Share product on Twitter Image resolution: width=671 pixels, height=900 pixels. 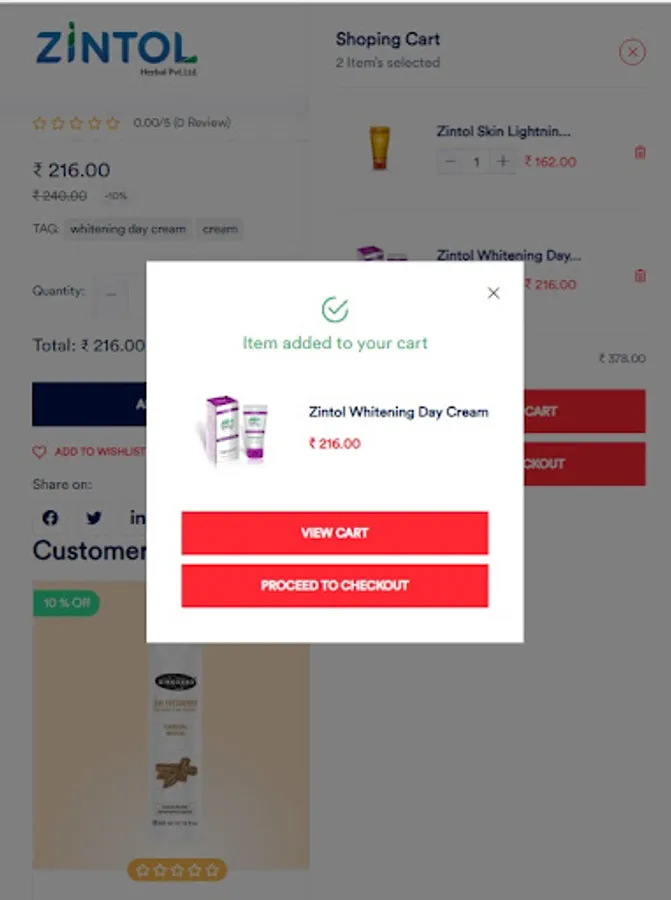pyautogui.click(x=94, y=518)
